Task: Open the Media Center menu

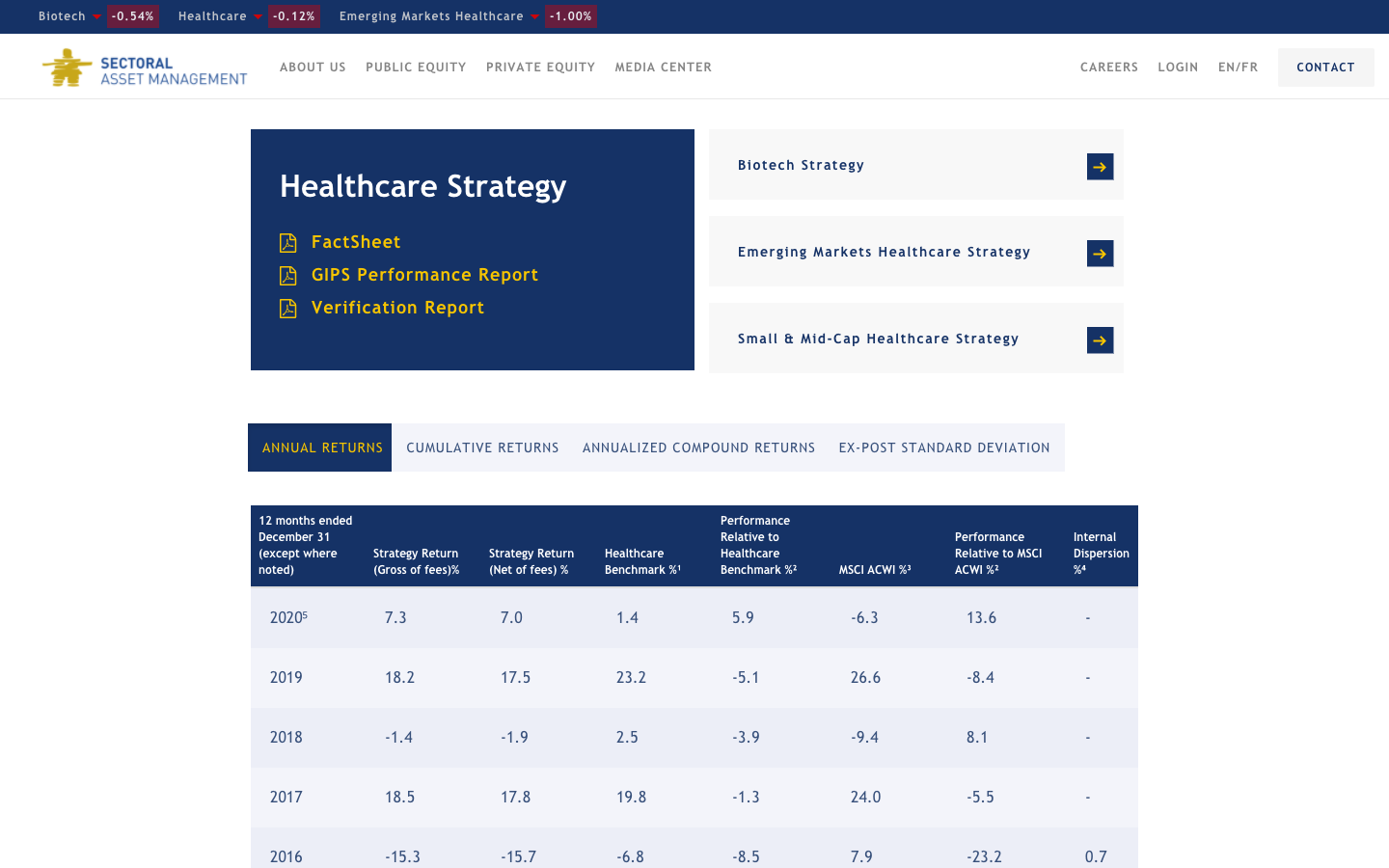Action: point(664,68)
